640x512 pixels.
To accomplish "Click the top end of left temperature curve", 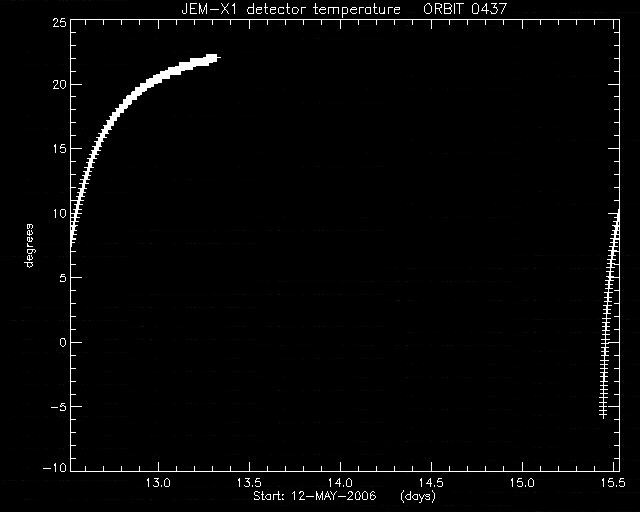I will tap(212, 58).
